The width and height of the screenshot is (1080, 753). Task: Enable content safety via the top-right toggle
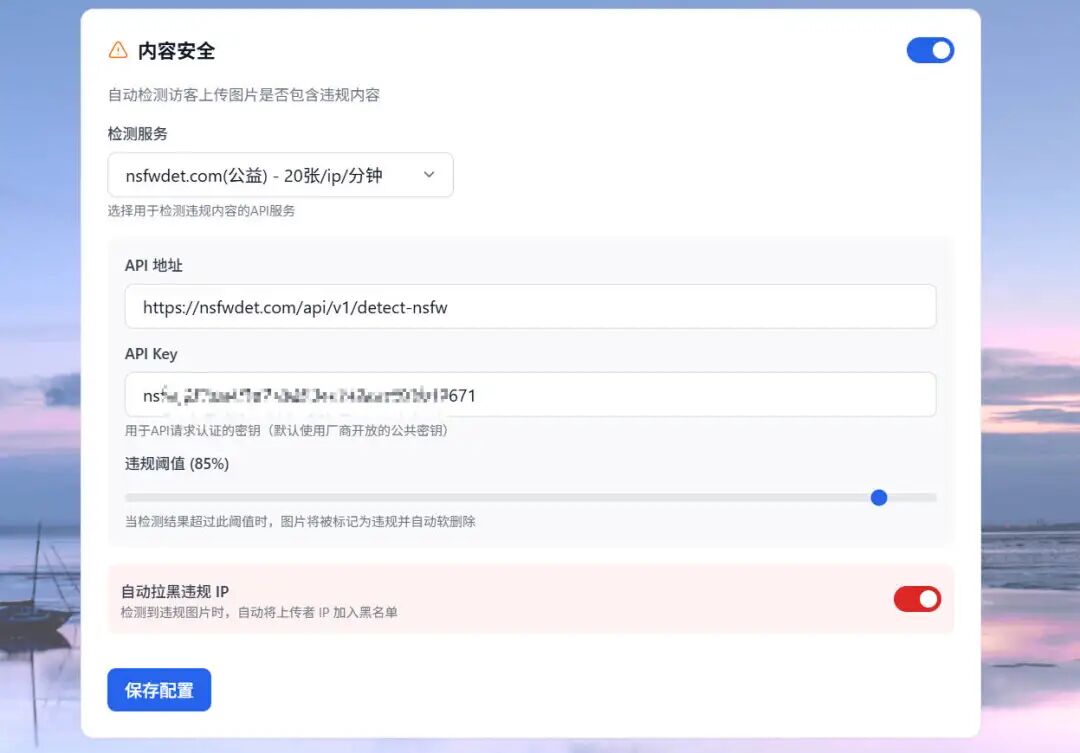(x=930, y=50)
